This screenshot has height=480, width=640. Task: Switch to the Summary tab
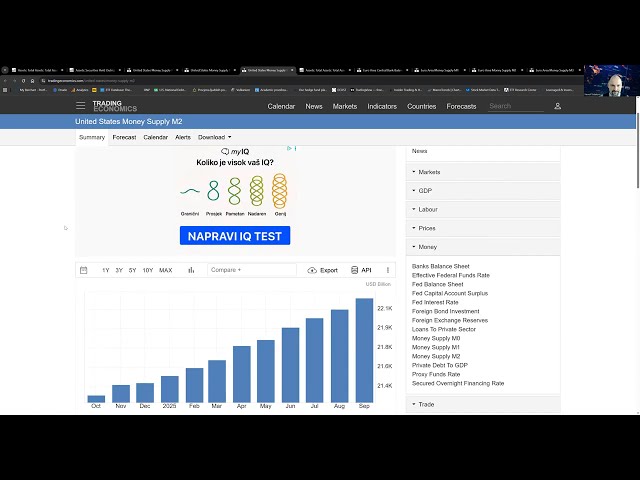tap(92, 138)
